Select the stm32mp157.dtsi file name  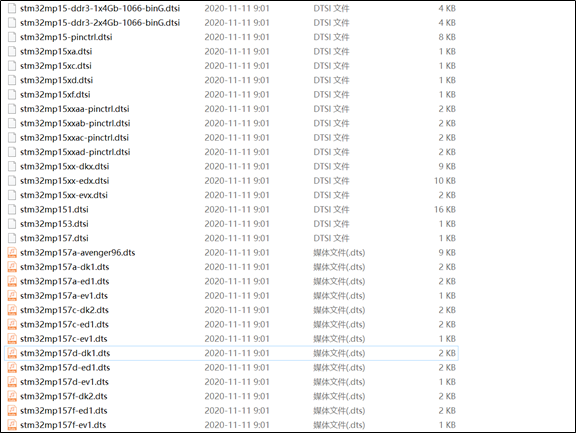coord(54,238)
